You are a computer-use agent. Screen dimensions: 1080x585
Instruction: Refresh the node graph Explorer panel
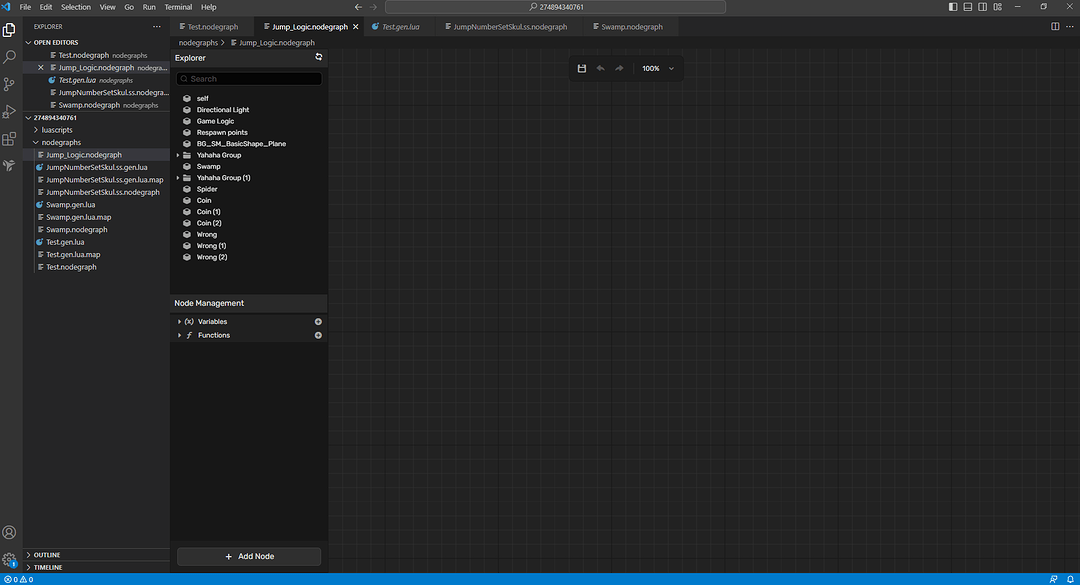coord(318,57)
